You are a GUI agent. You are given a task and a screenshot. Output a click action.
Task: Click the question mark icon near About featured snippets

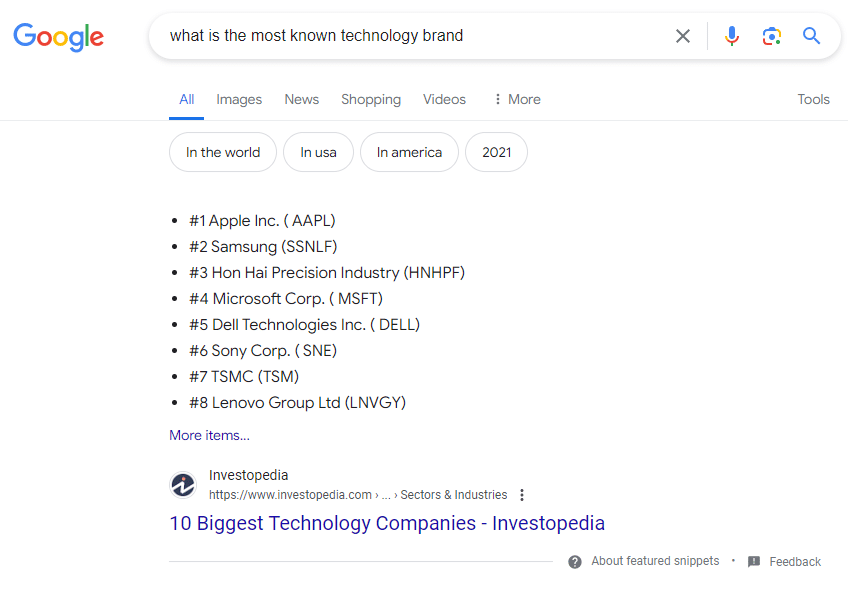(x=575, y=561)
